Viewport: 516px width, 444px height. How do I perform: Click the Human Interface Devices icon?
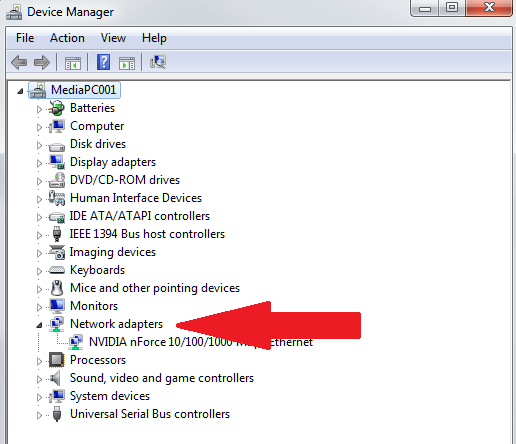click(57, 198)
